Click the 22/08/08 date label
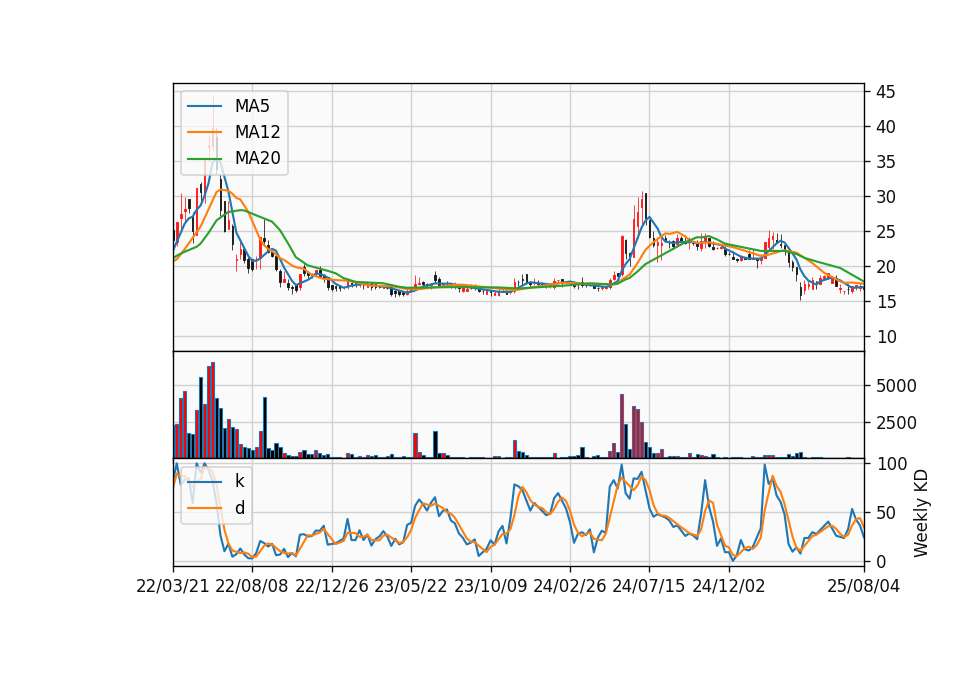 tap(252, 586)
